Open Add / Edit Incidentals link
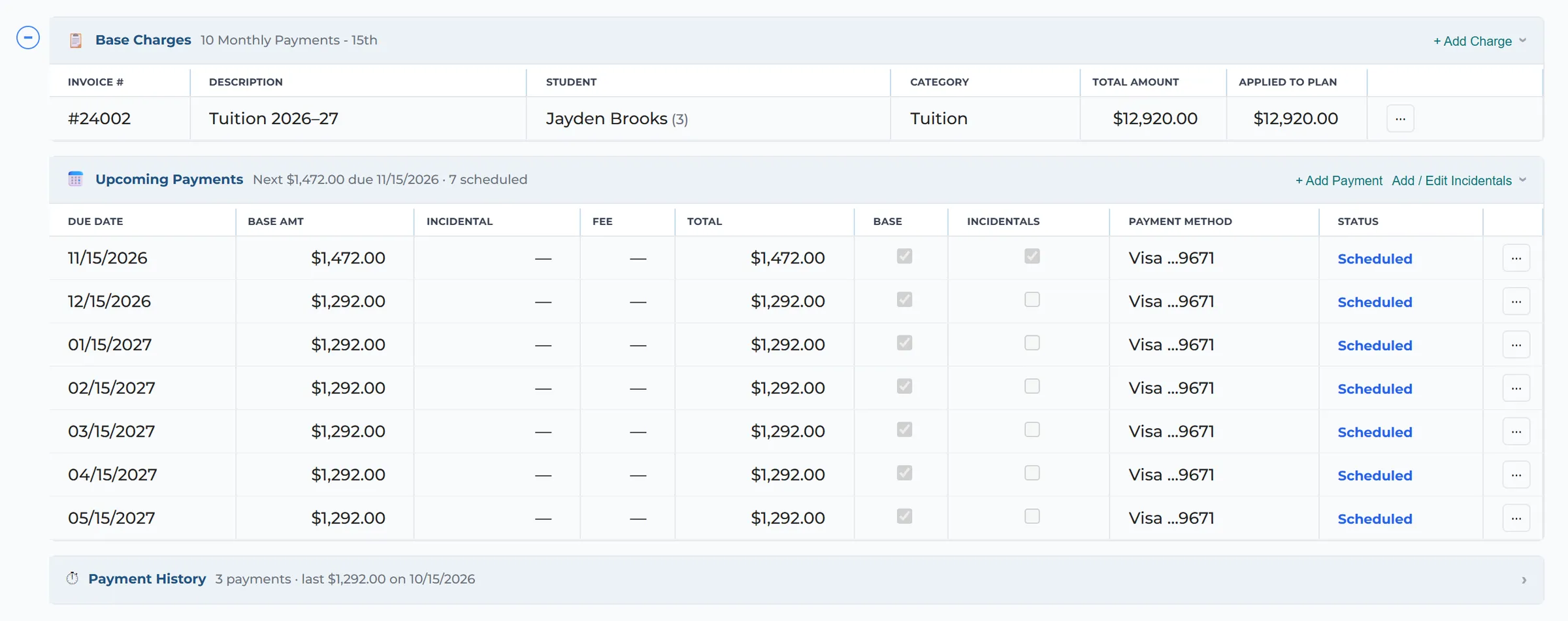This screenshot has height=621, width=1568. (x=1452, y=180)
